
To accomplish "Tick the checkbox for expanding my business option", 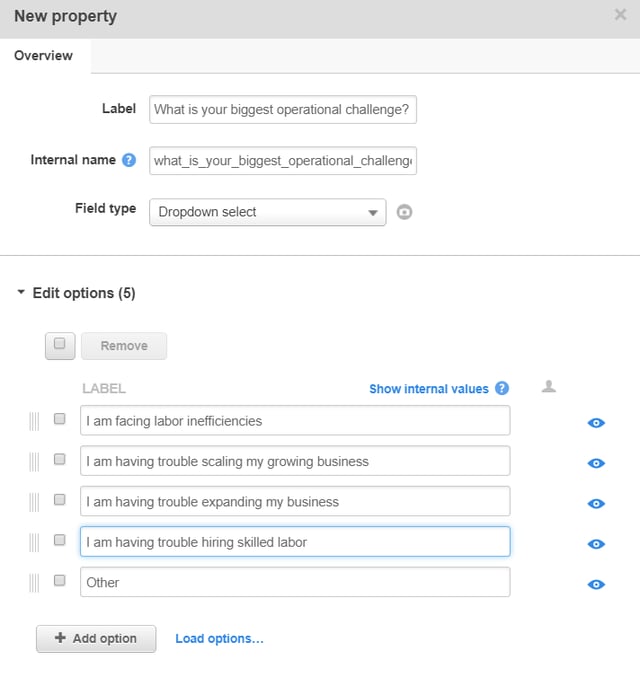I will pos(60,500).
